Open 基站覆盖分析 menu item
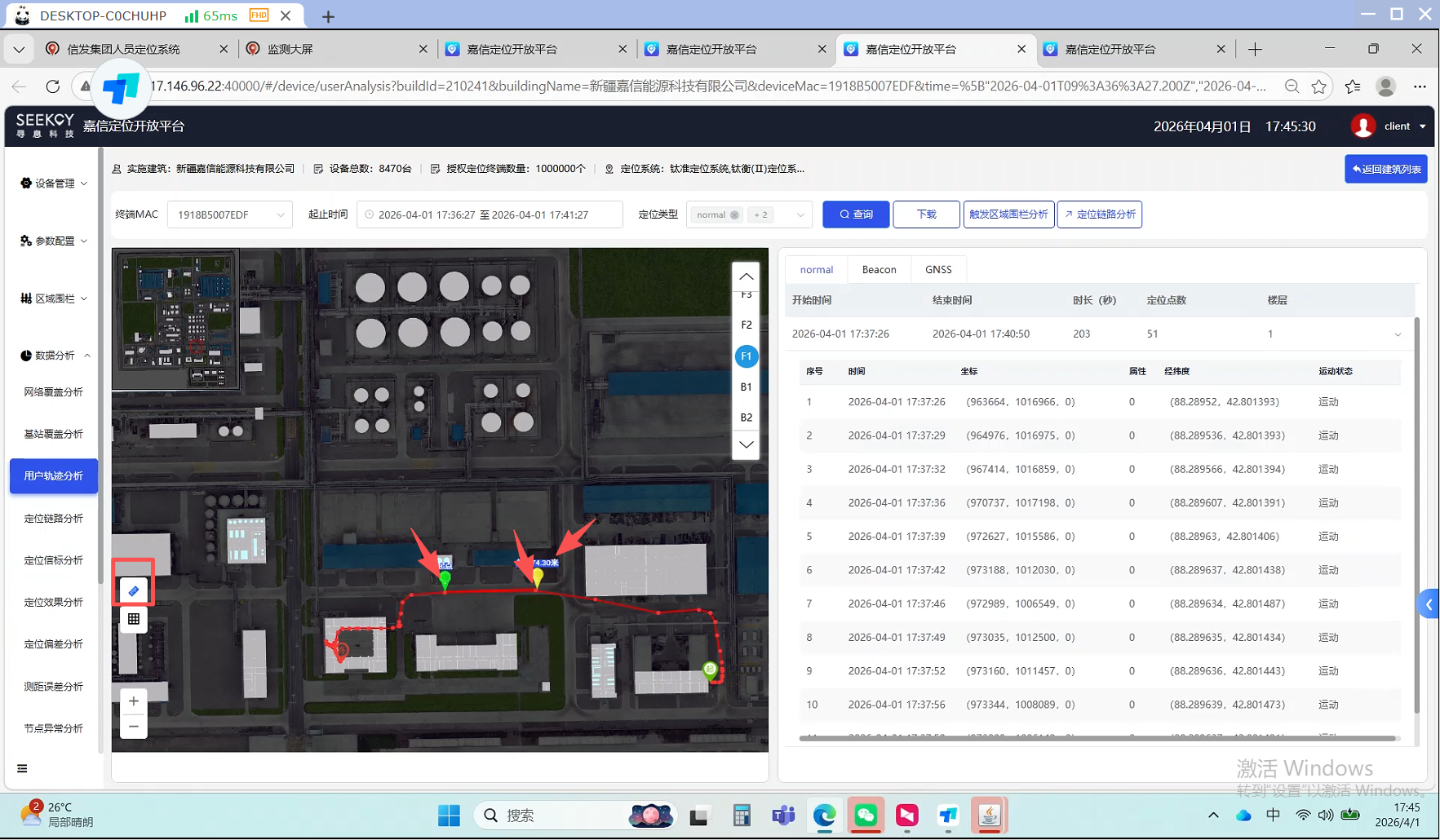This screenshot has height=840, width=1440. [x=54, y=434]
